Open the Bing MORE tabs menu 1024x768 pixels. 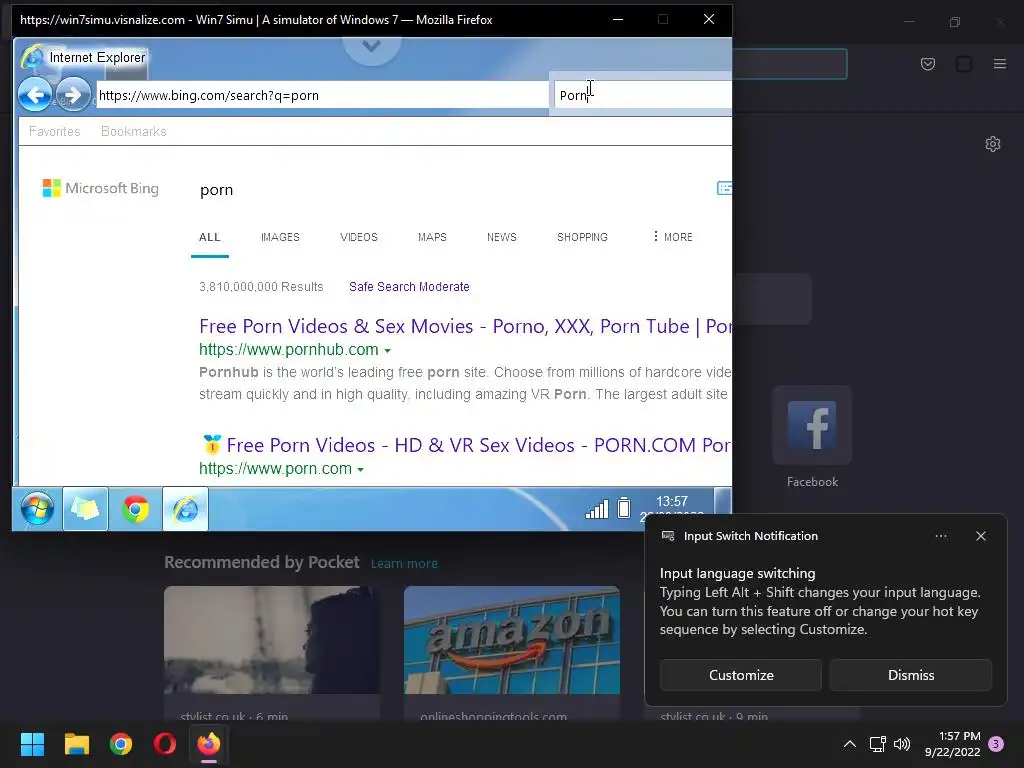(x=673, y=237)
